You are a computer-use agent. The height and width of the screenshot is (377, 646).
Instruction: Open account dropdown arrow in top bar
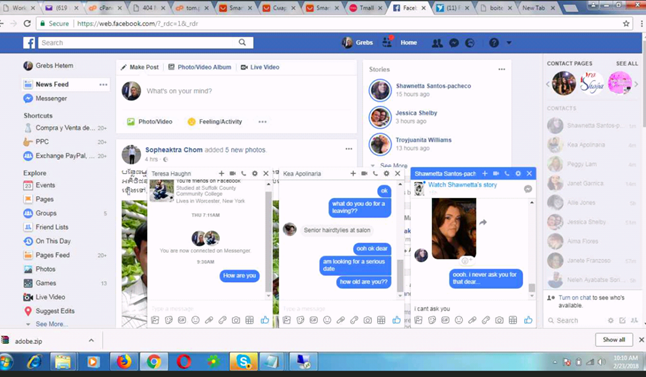(509, 43)
